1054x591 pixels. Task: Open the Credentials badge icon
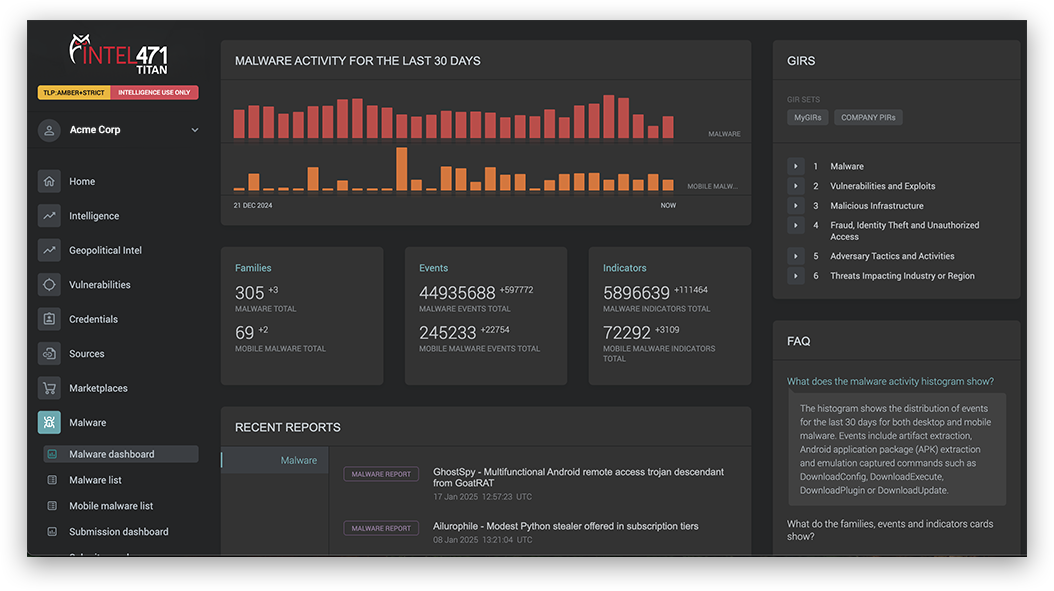pos(49,319)
